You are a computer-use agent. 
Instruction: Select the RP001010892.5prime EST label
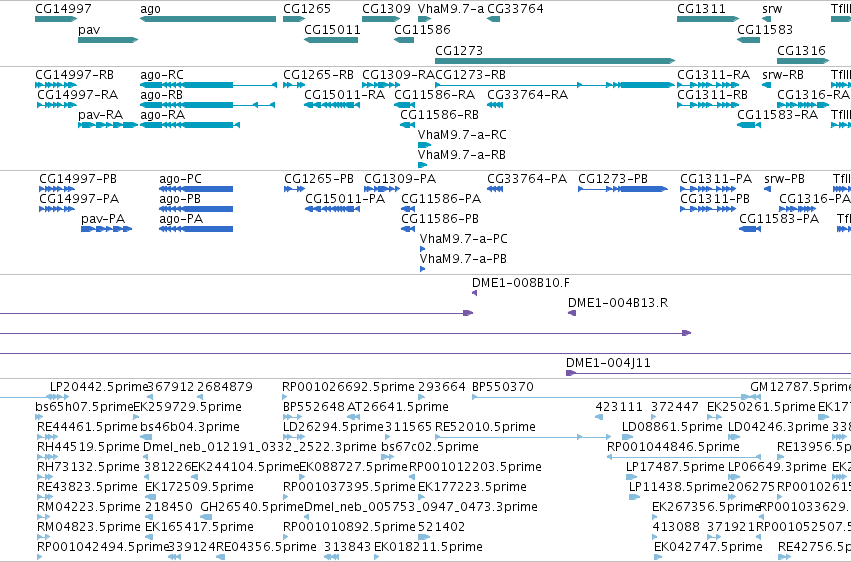pyautogui.click(x=349, y=527)
